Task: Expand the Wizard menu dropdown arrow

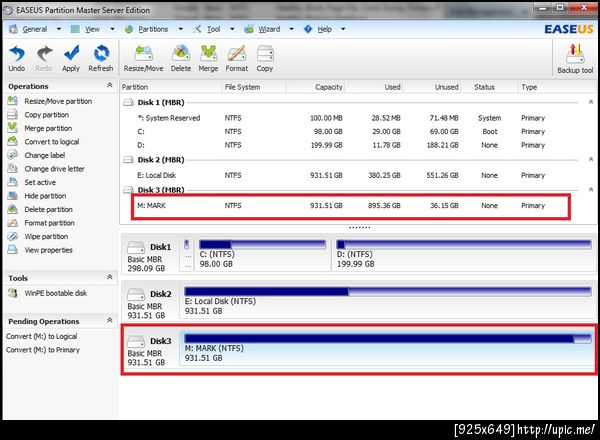Action: tap(292, 29)
